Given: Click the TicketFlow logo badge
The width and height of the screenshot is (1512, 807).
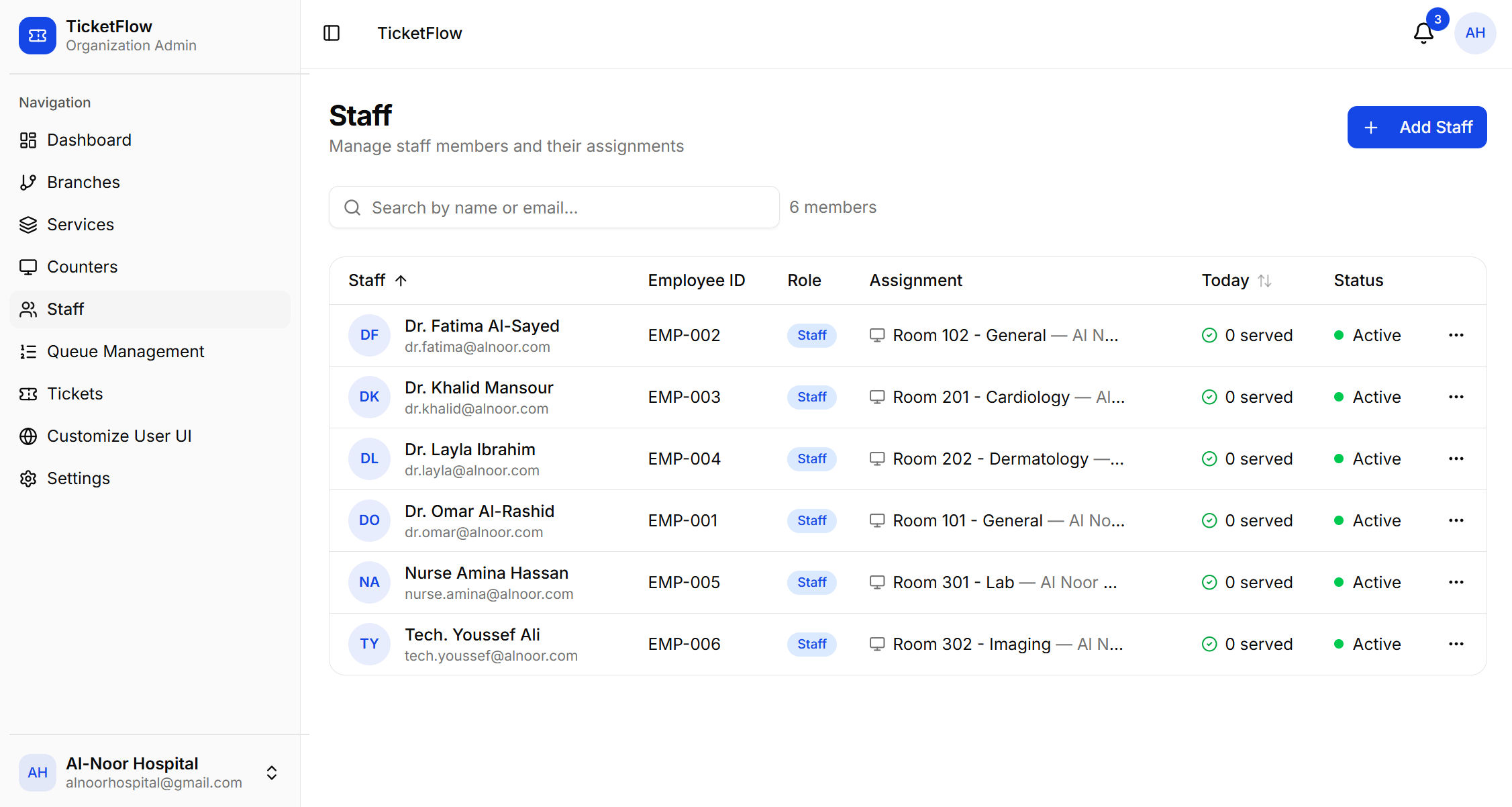Looking at the screenshot, I should pos(37,36).
